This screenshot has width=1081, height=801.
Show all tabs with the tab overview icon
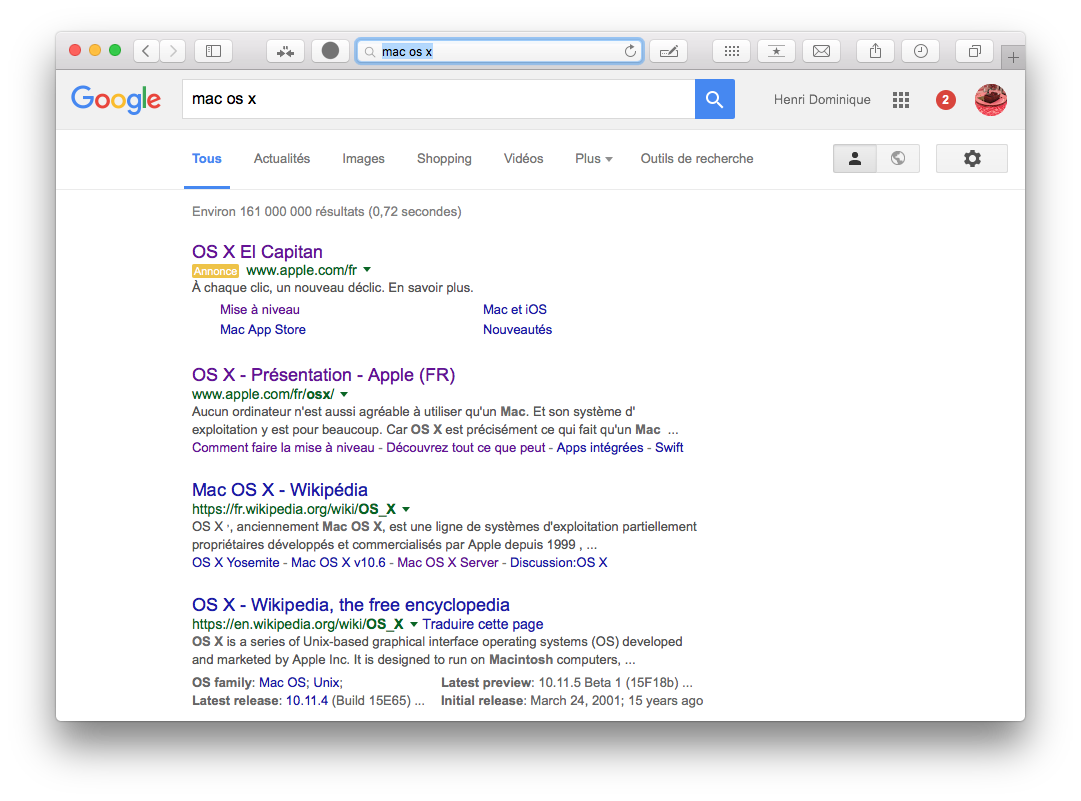974,50
